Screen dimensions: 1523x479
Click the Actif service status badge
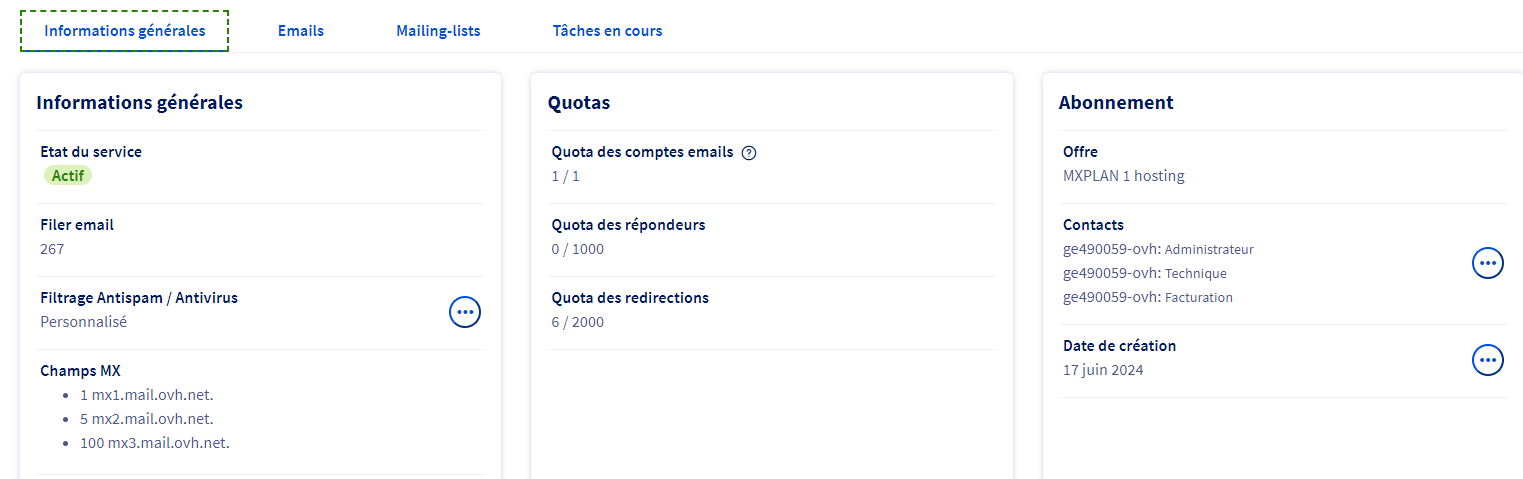coord(67,176)
